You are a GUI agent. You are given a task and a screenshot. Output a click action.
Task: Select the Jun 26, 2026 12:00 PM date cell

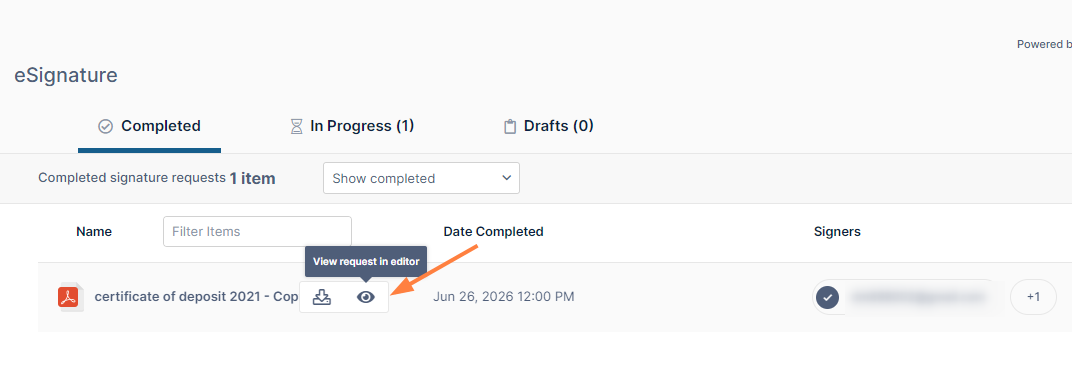click(x=504, y=297)
